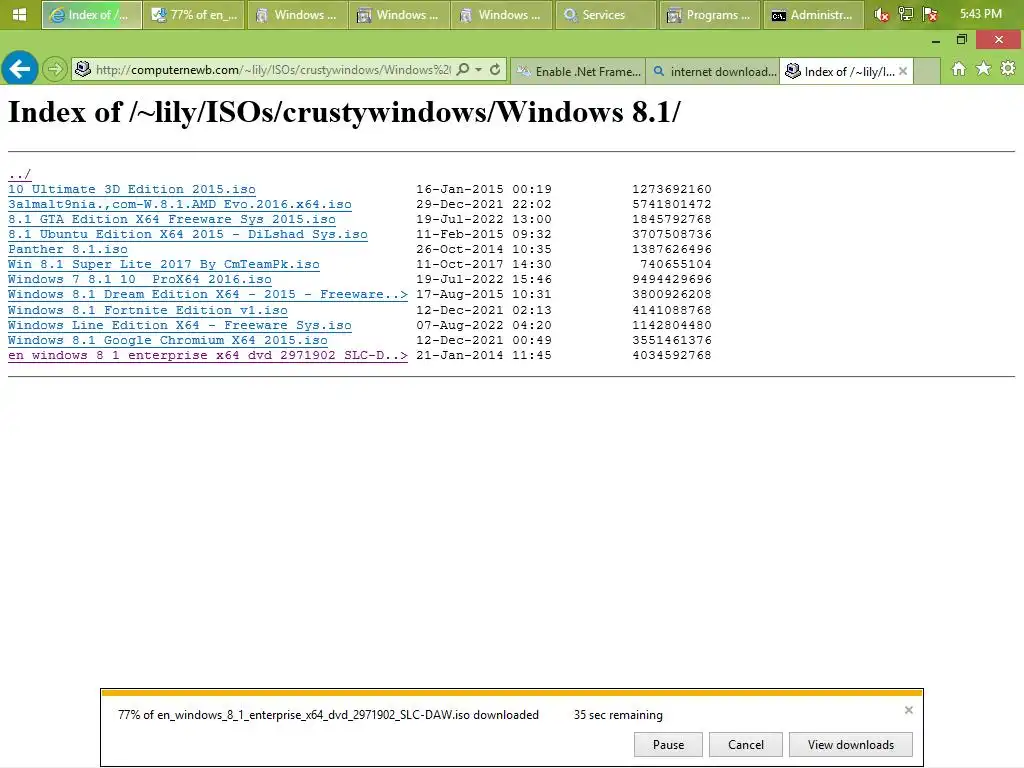Click the 35 sec remaining text
The height and width of the screenshot is (768, 1024).
(618, 715)
